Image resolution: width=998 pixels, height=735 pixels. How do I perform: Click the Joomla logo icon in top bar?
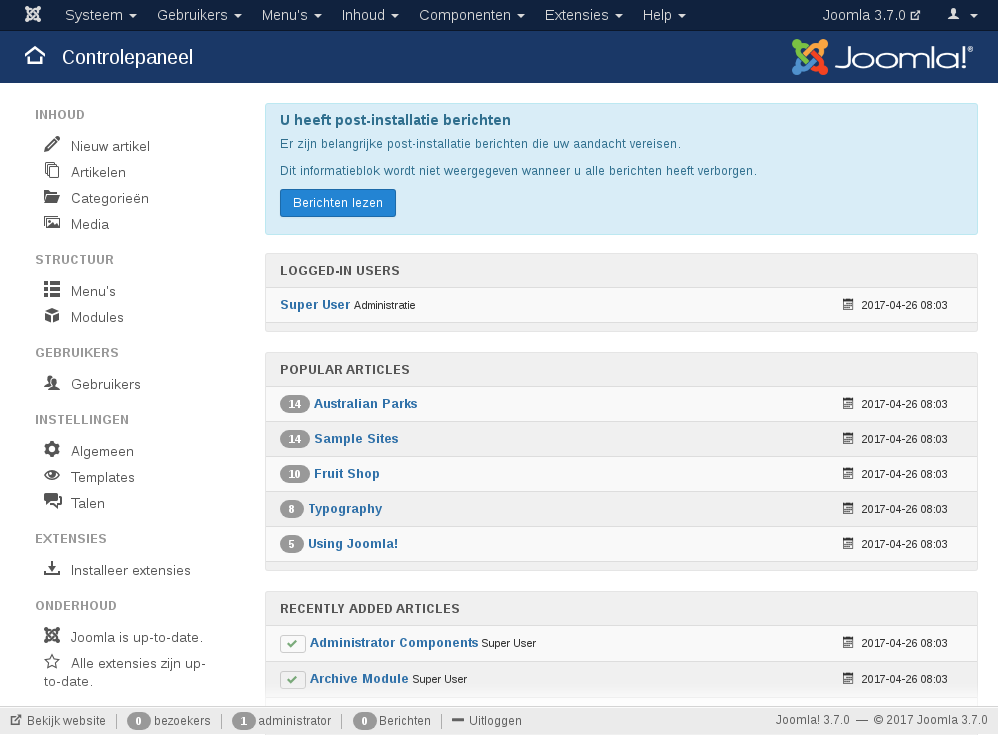point(33,15)
